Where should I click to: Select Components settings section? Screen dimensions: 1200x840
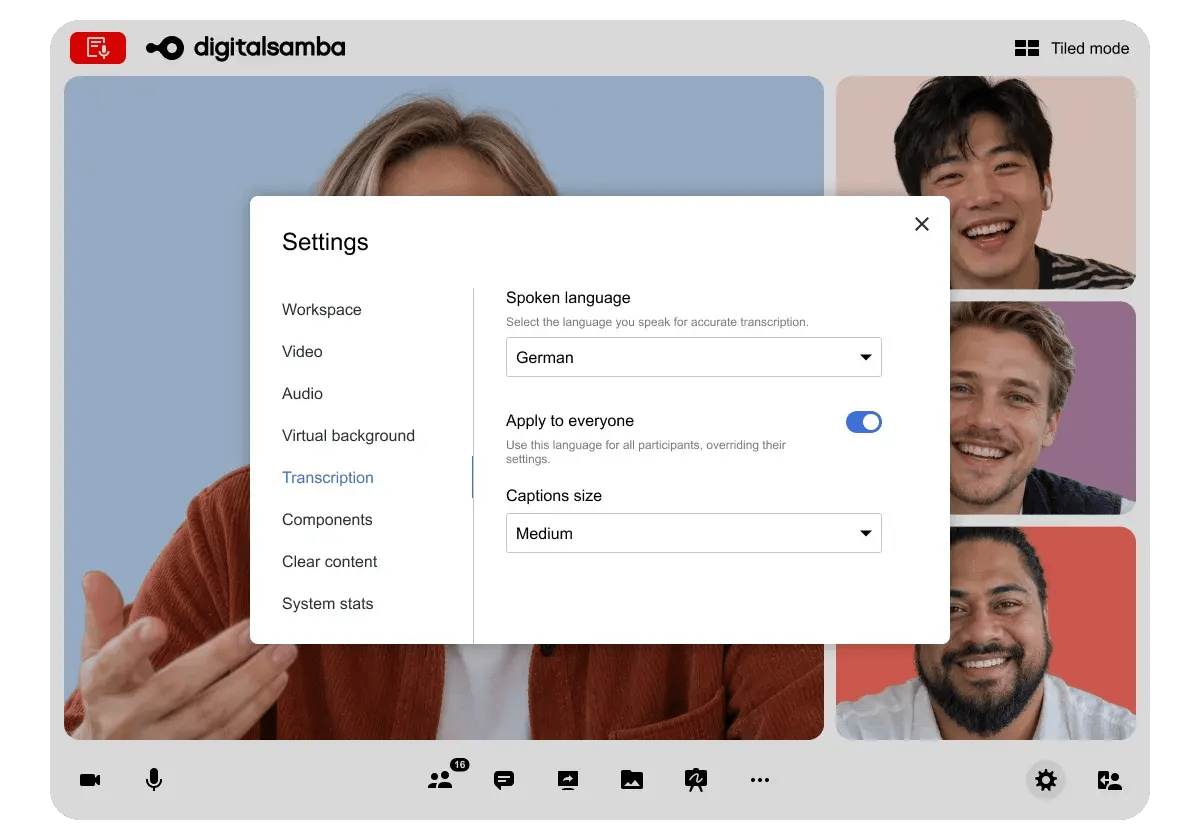327,520
